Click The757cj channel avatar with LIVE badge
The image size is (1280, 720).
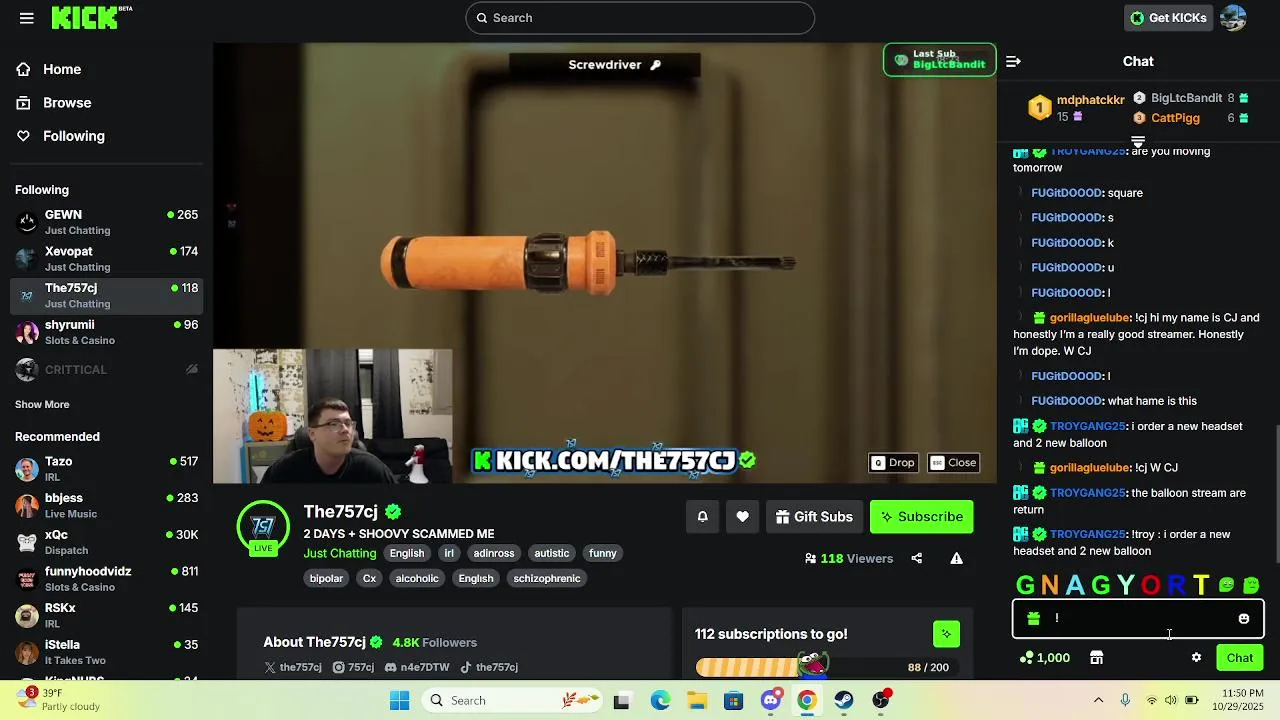point(263,526)
